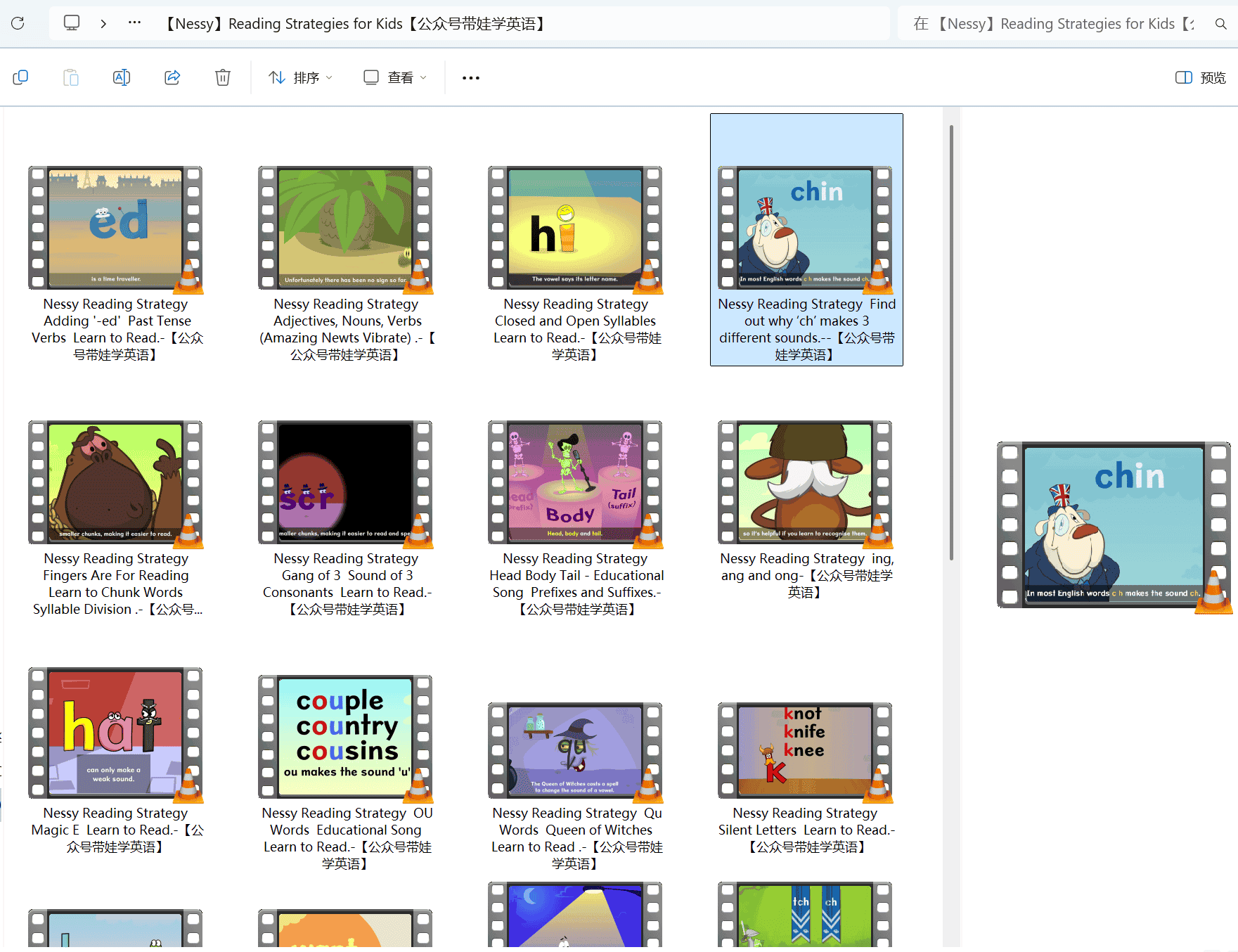Click the 'Adding -ed Past Tense' file name
The image size is (1238, 952).
tap(116, 329)
